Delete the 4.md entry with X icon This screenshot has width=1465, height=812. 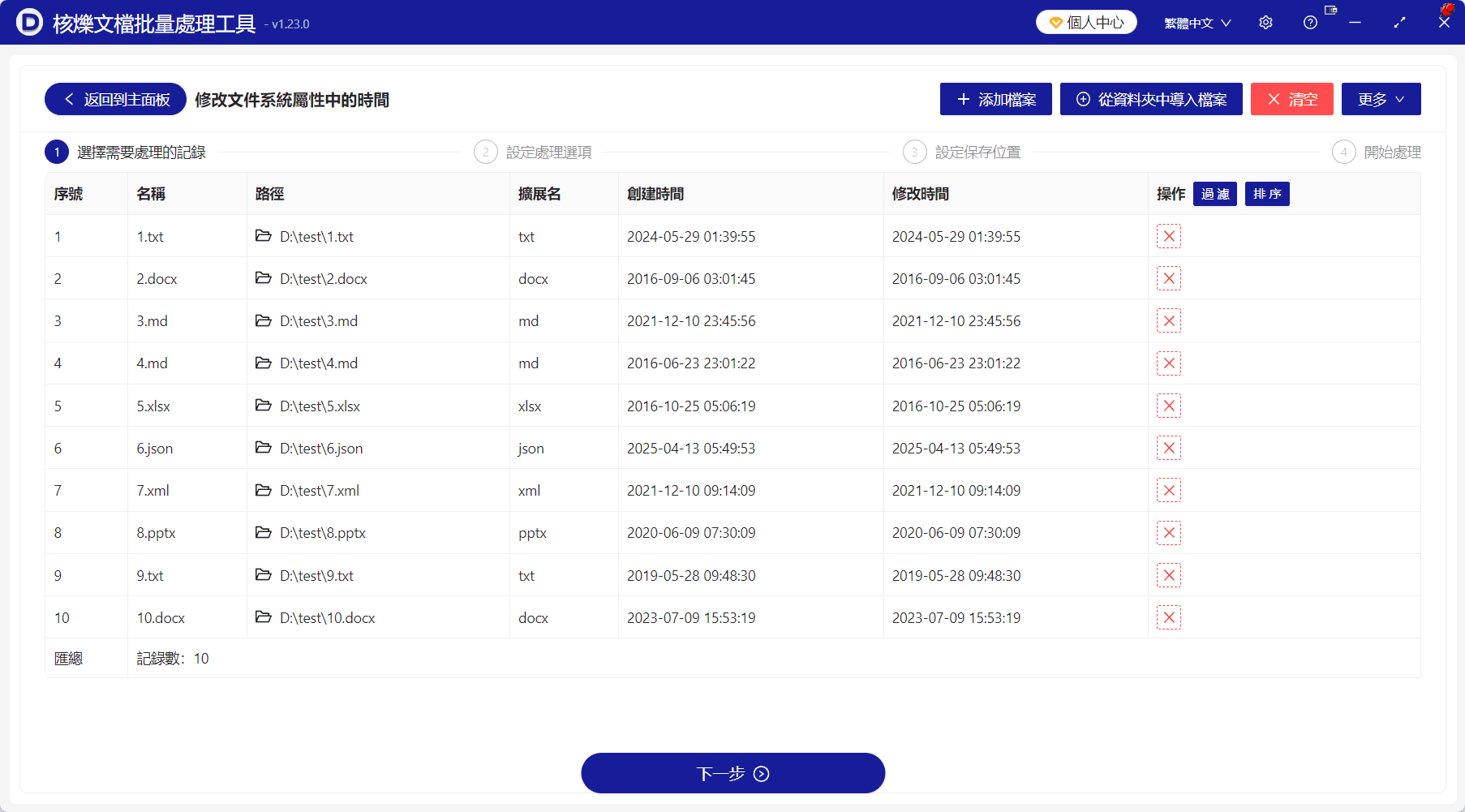click(x=1168, y=363)
